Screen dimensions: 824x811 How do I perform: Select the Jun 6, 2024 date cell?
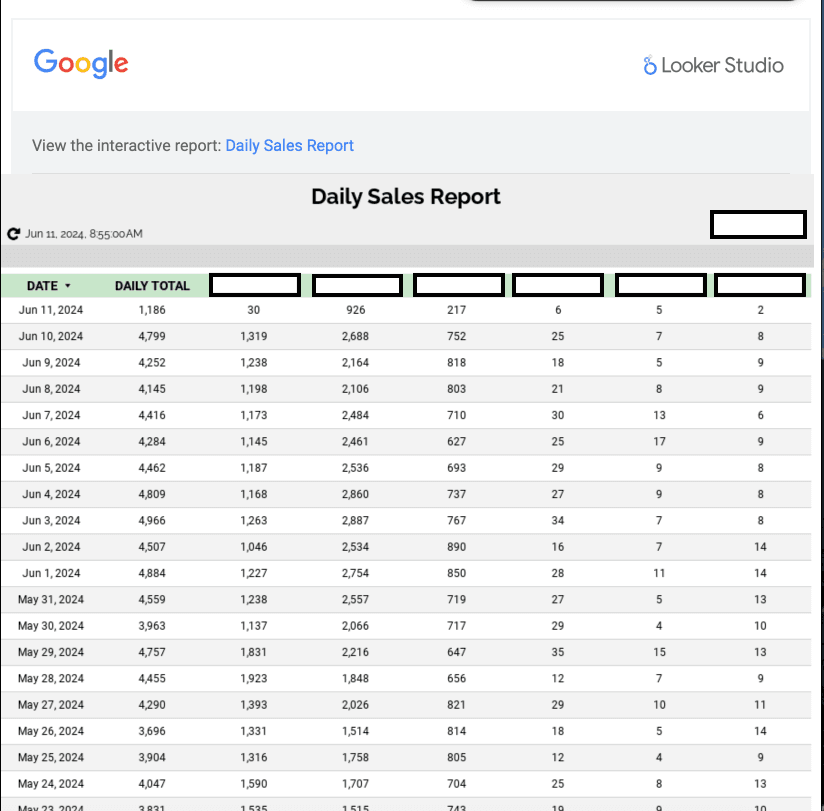(x=51, y=442)
